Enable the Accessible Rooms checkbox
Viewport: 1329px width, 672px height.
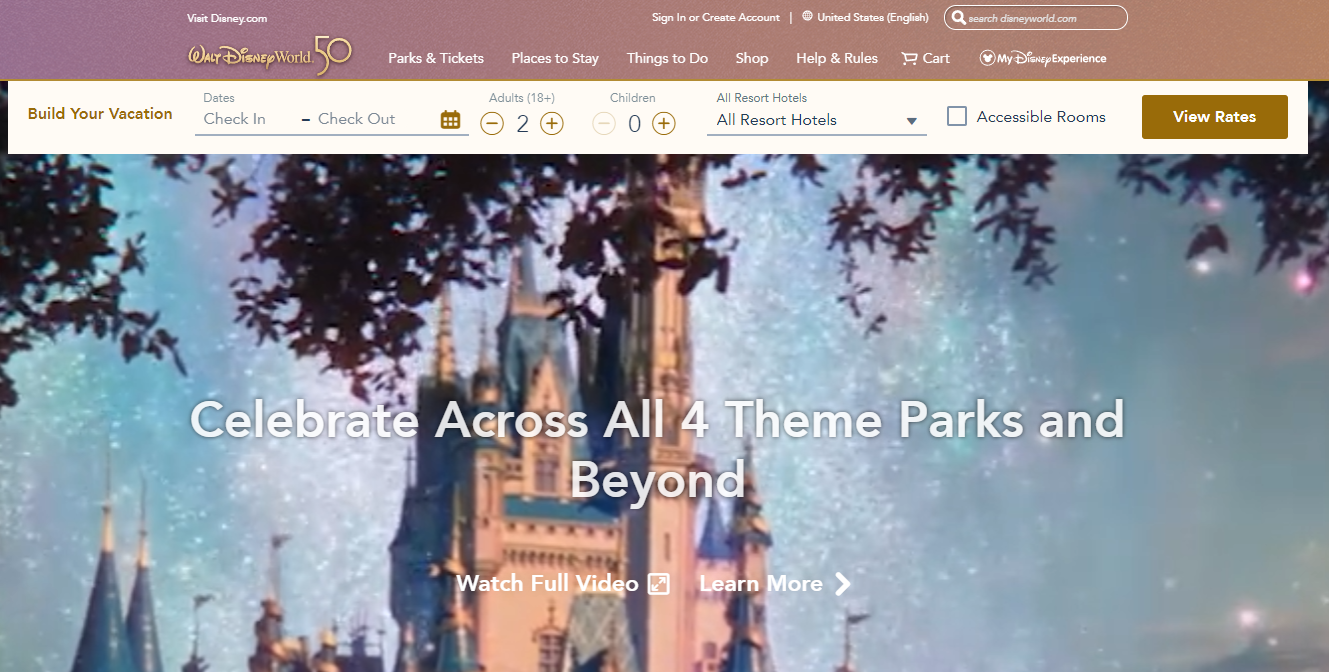tap(957, 117)
